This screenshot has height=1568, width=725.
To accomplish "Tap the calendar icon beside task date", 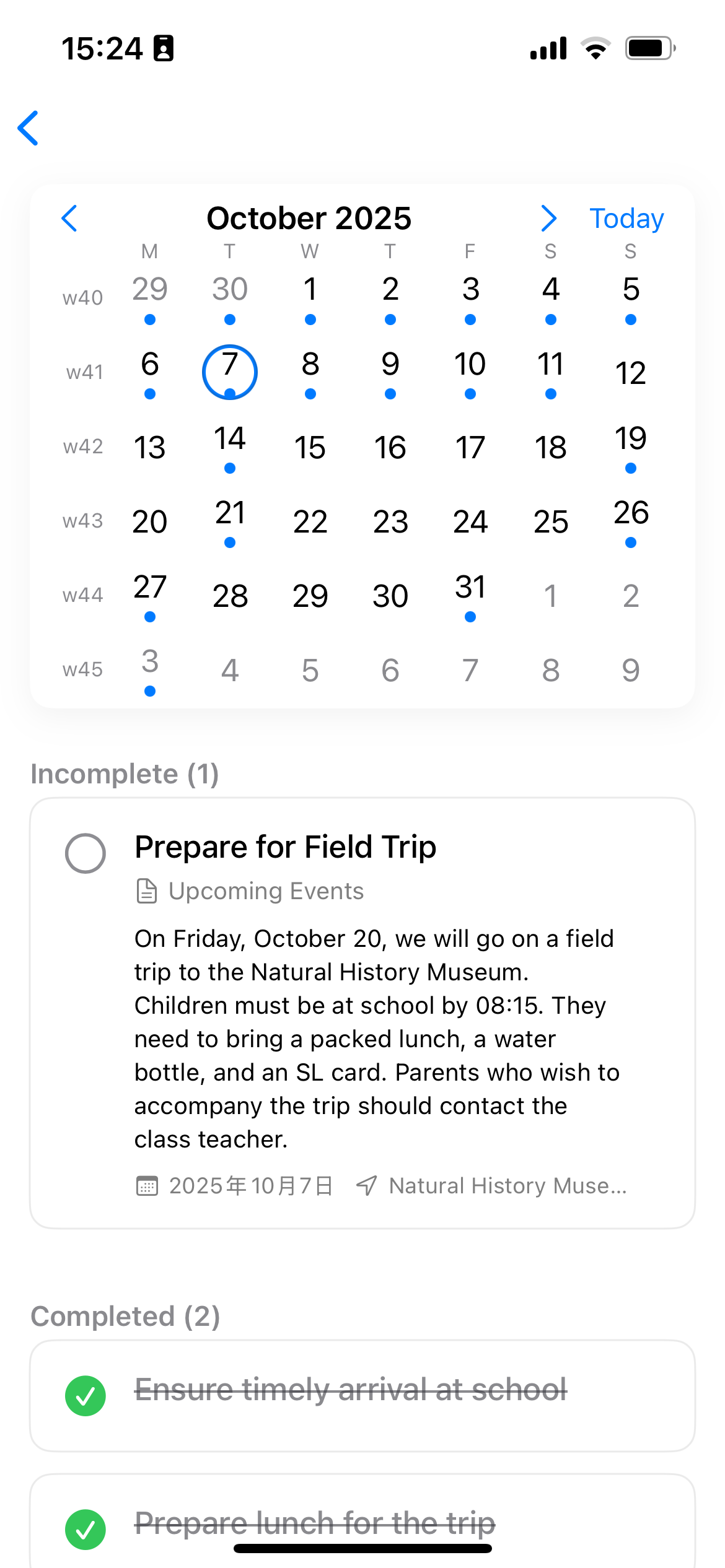I will point(147,1186).
